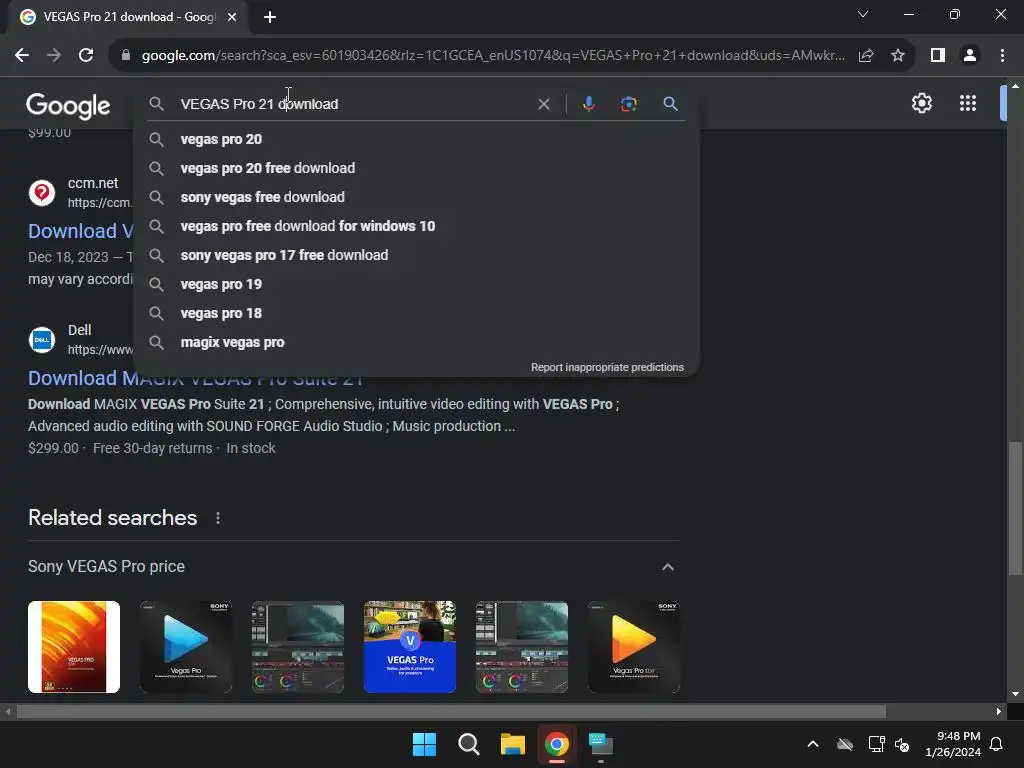Show hidden system tray icons
Screen dimensions: 1024x768
tap(812, 744)
